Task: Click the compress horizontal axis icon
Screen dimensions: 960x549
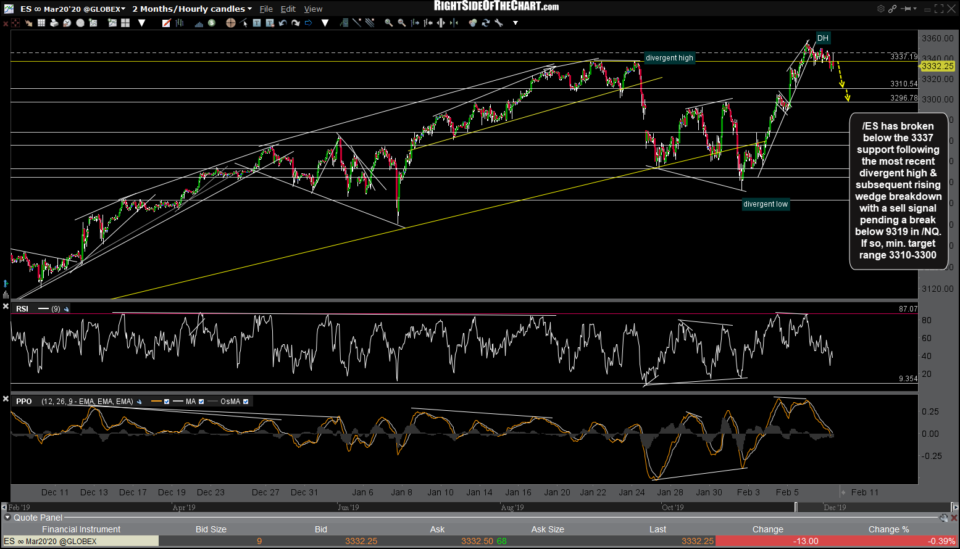Action: coord(454,23)
